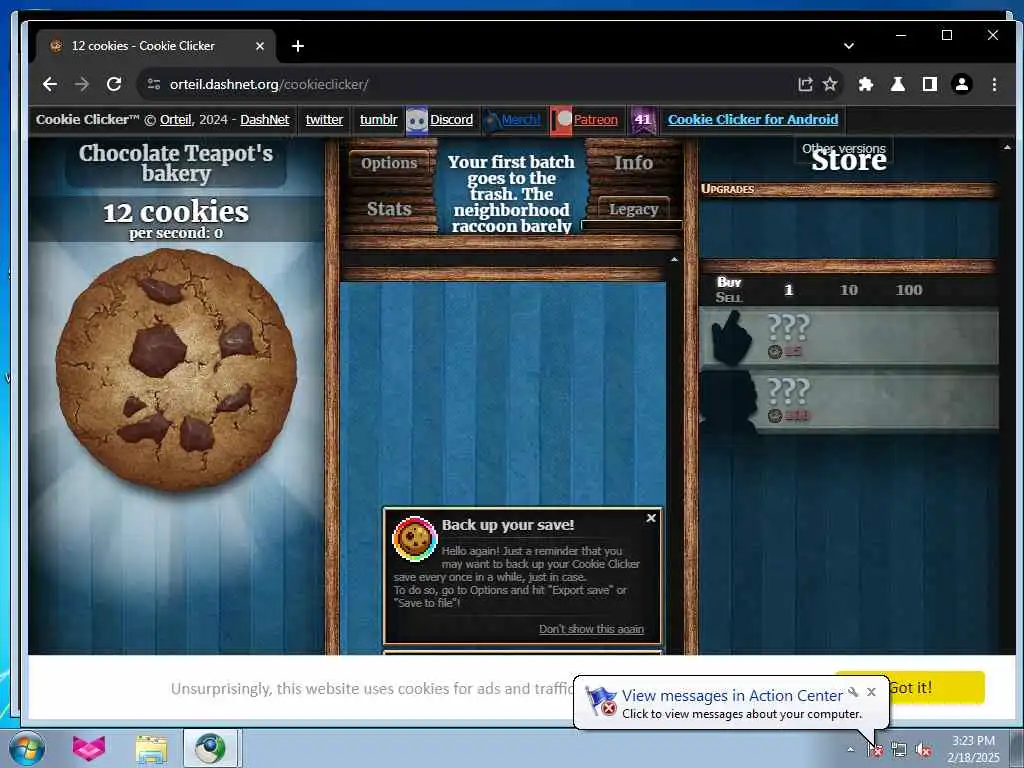Open Other versions dropdown
This screenshot has width=1024, height=768.
tap(844, 148)
